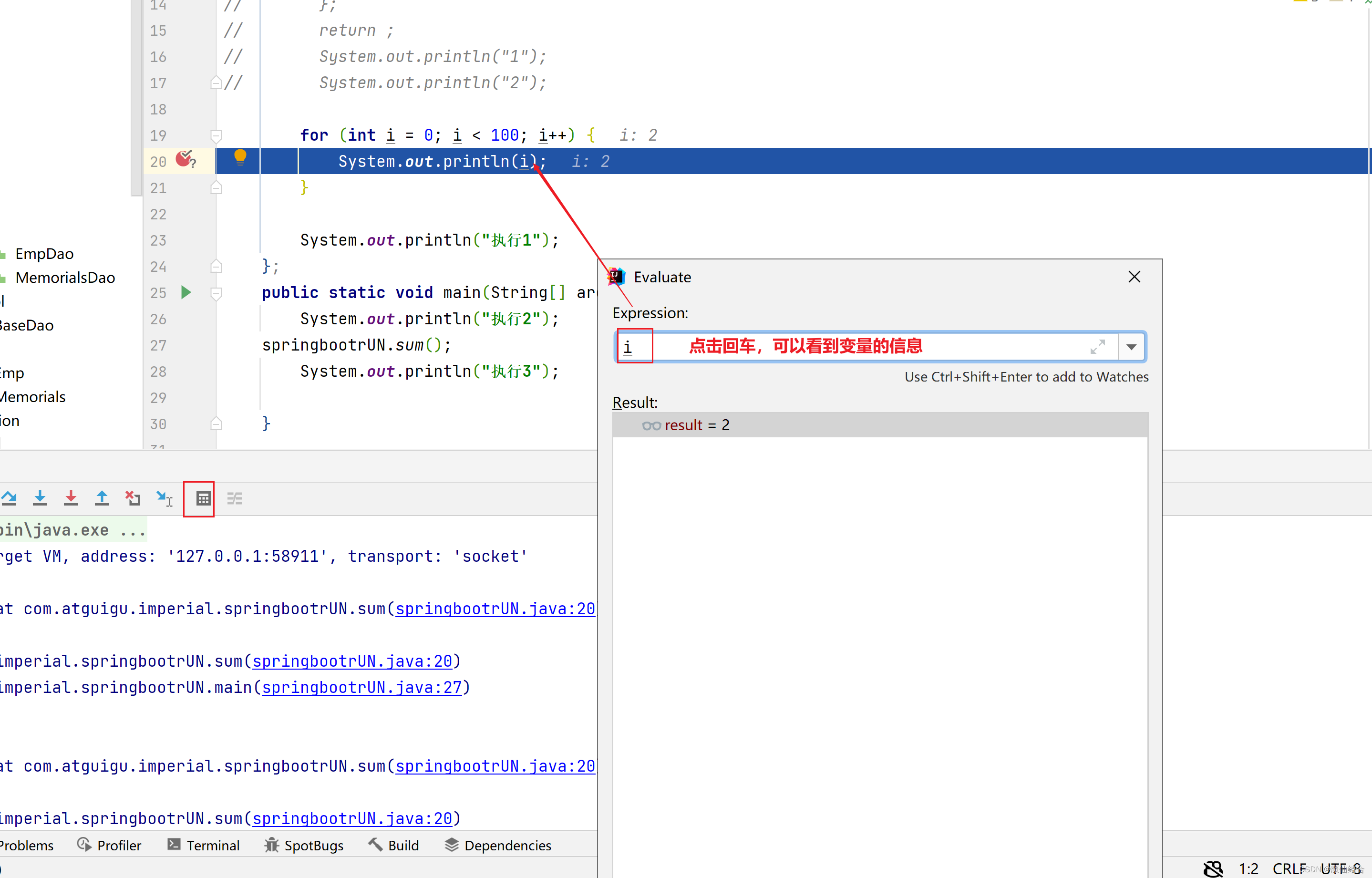Toggle fold marker at line 30
This screenshot has width=1372, height=878.
click(216, 424)
